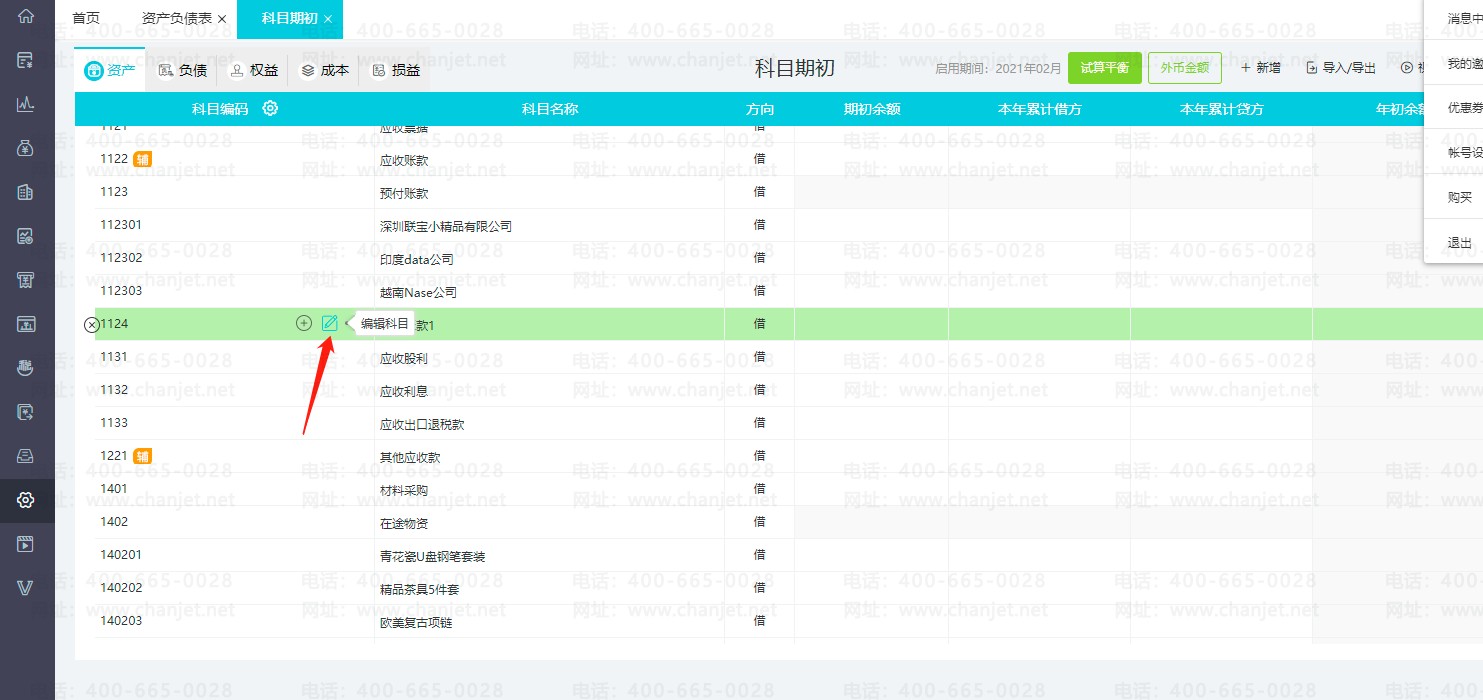1483x700 pixels.
Task: Select the 负债 category tab
Action: [182, 70]
